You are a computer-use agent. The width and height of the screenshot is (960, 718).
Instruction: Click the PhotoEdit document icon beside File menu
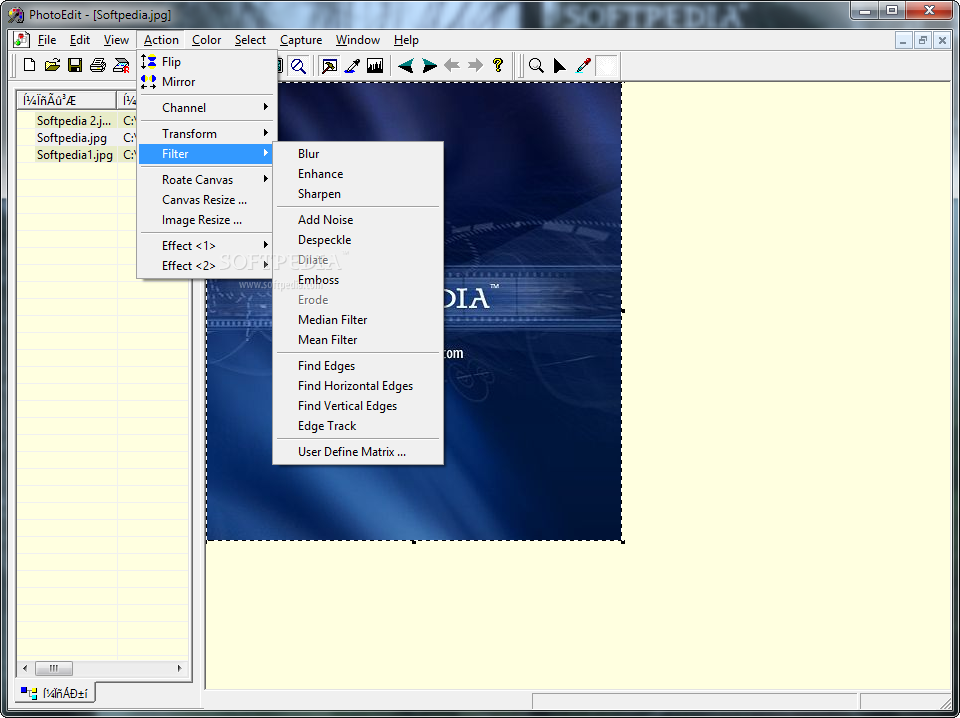pyautogui.click(x=22, y=40)
